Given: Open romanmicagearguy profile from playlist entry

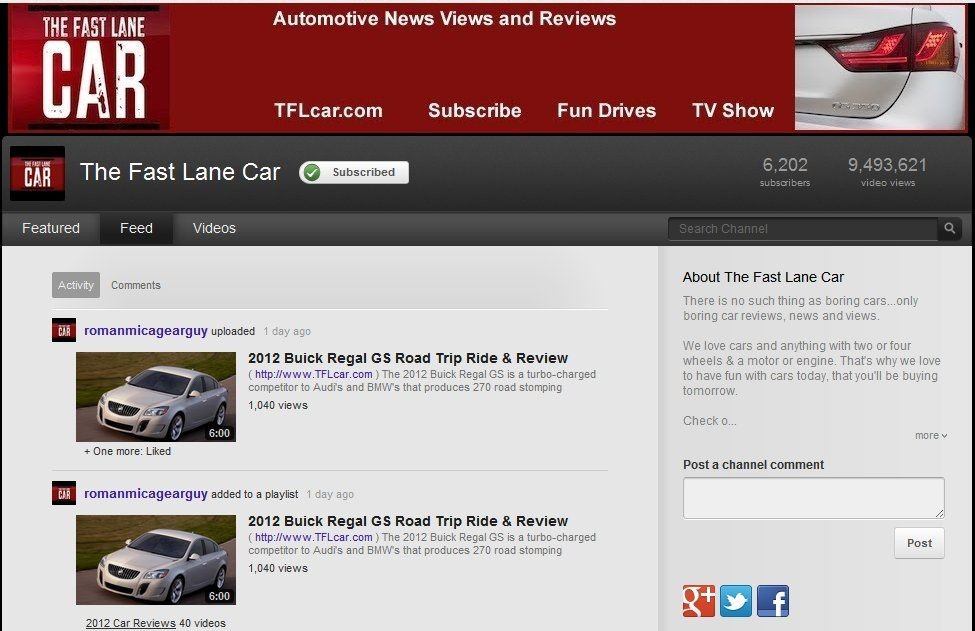Looking at the screenshot, I should coord(146,493).
